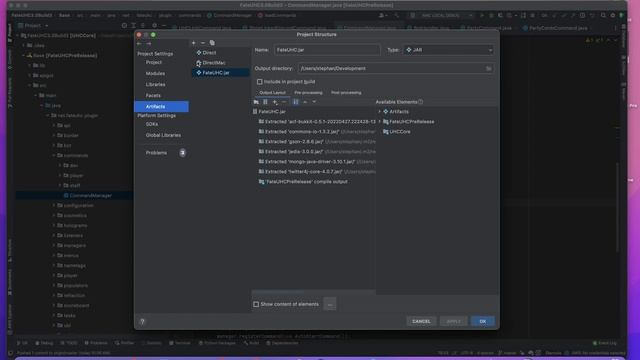Add a new artifact with the plus icon

pyautogui.click(x=193, y=43)
